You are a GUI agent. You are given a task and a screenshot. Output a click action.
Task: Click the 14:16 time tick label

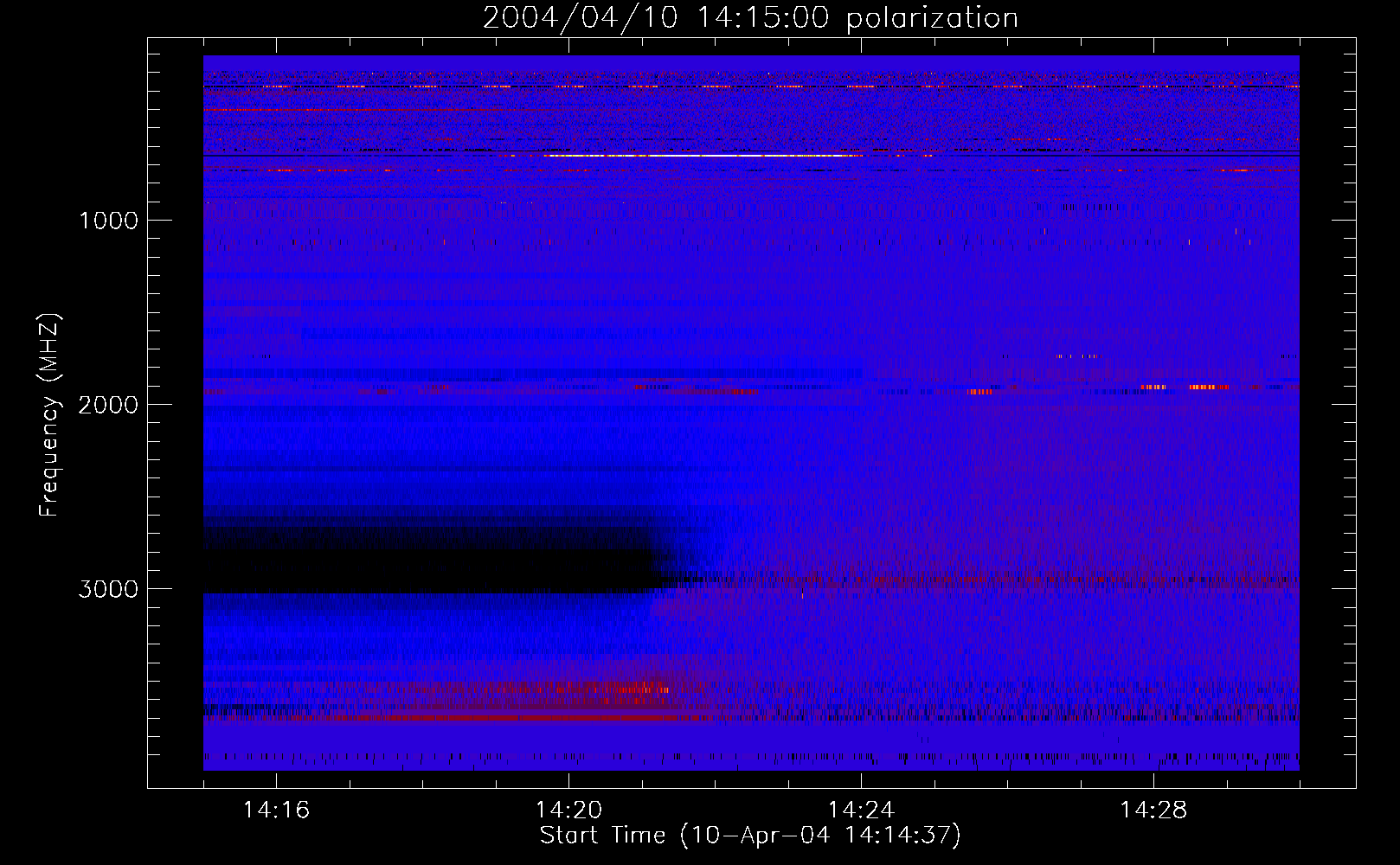[276, 810]
